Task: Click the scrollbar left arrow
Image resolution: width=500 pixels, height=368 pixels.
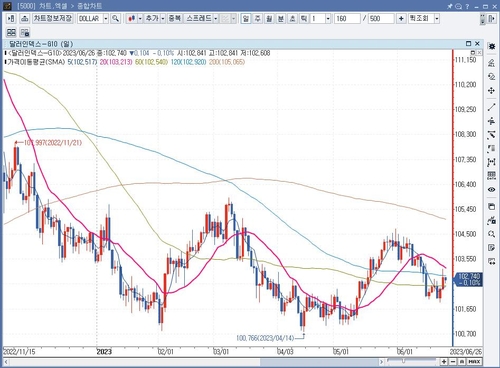Action: [x=6, y=362]
